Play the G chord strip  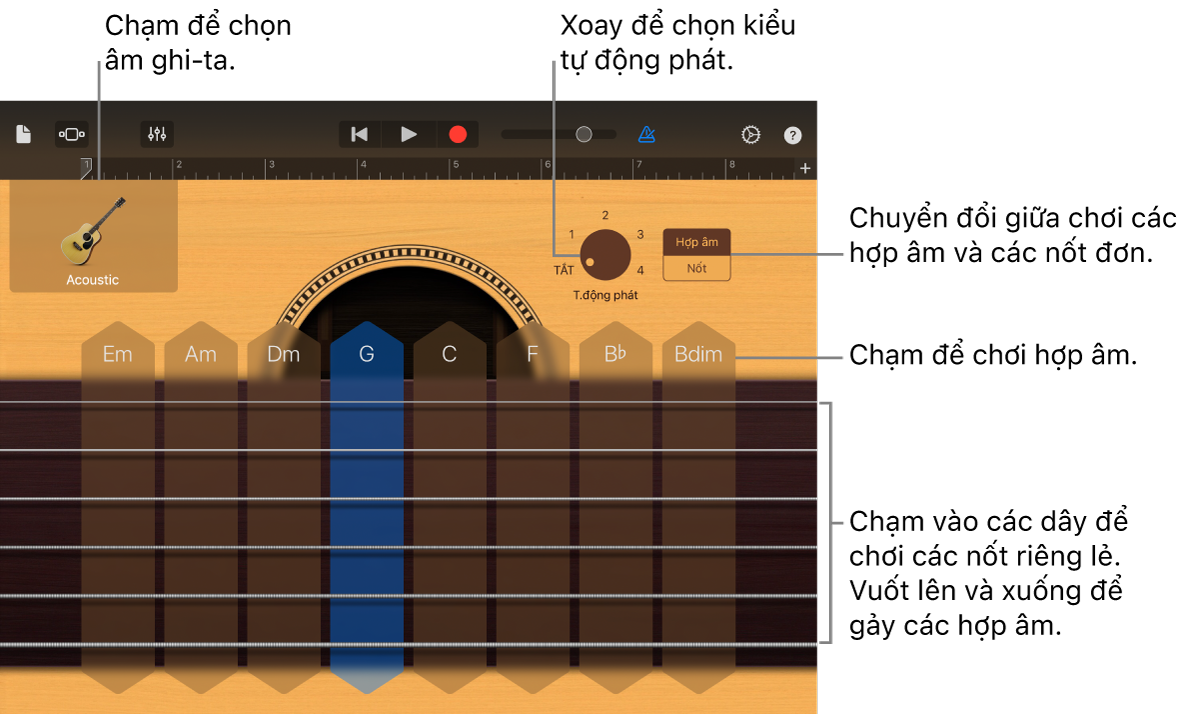366,500
